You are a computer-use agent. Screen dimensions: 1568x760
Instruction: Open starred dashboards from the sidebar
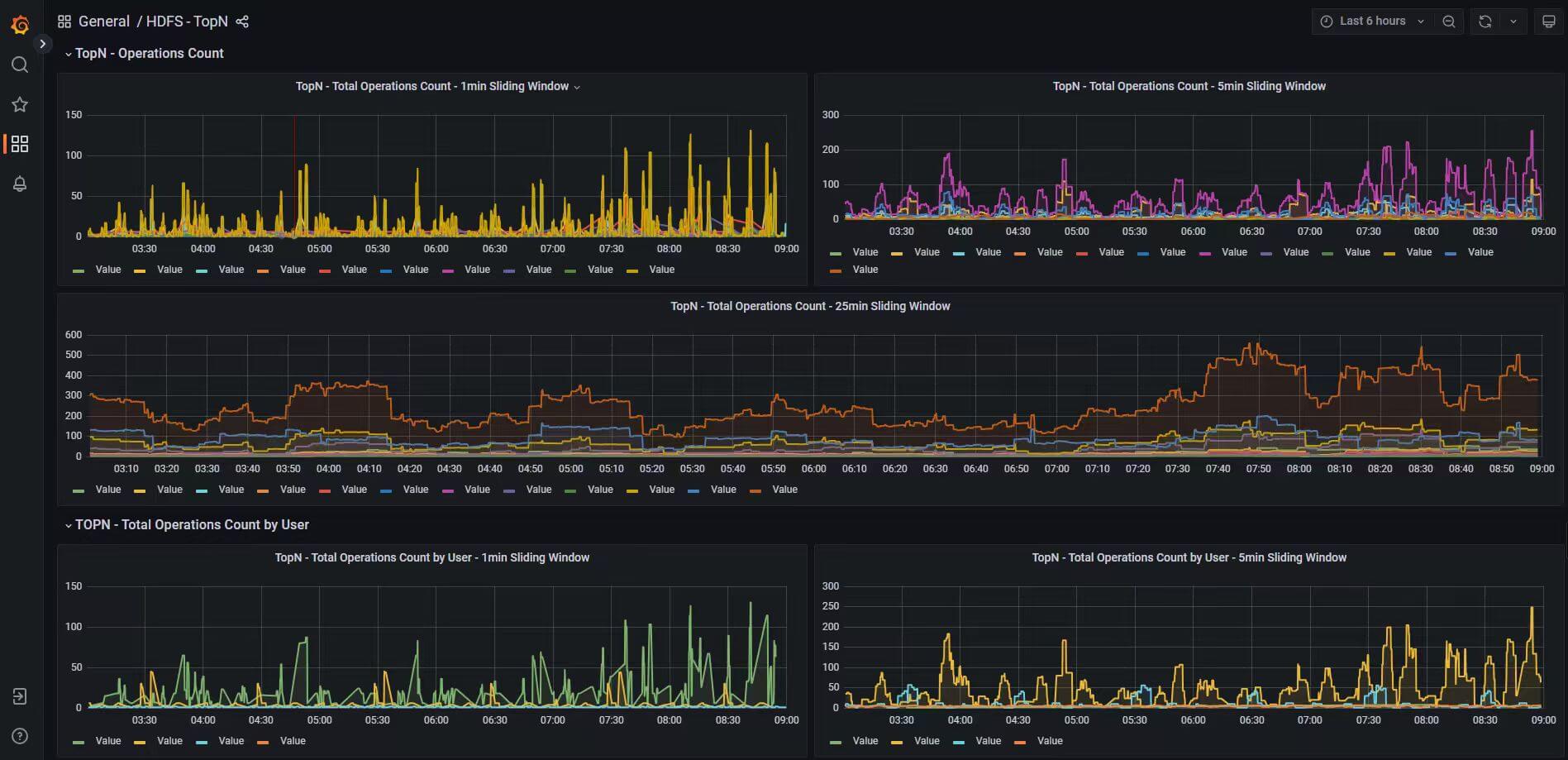click(20, 104)
